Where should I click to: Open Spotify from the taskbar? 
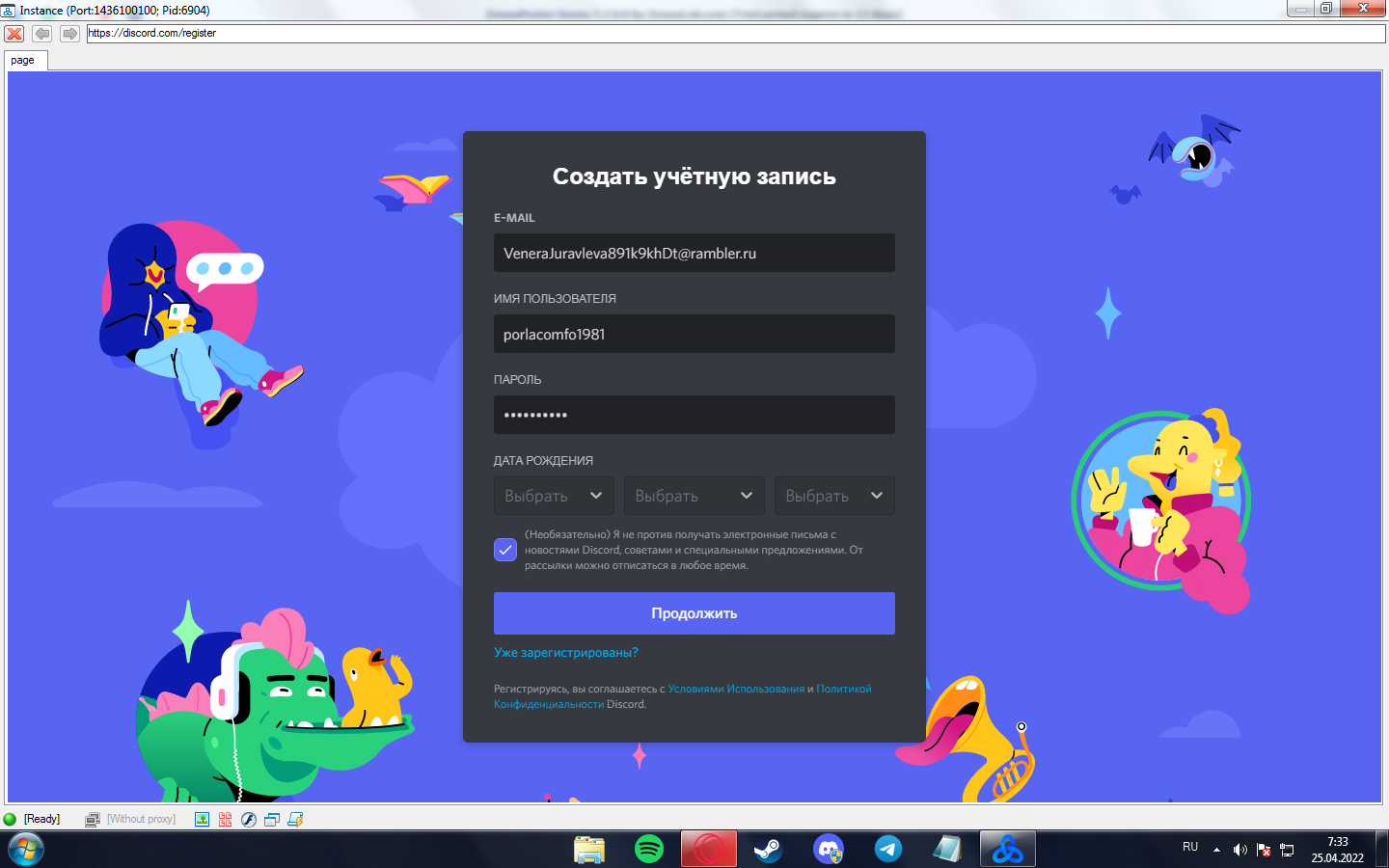coord(649,850)
